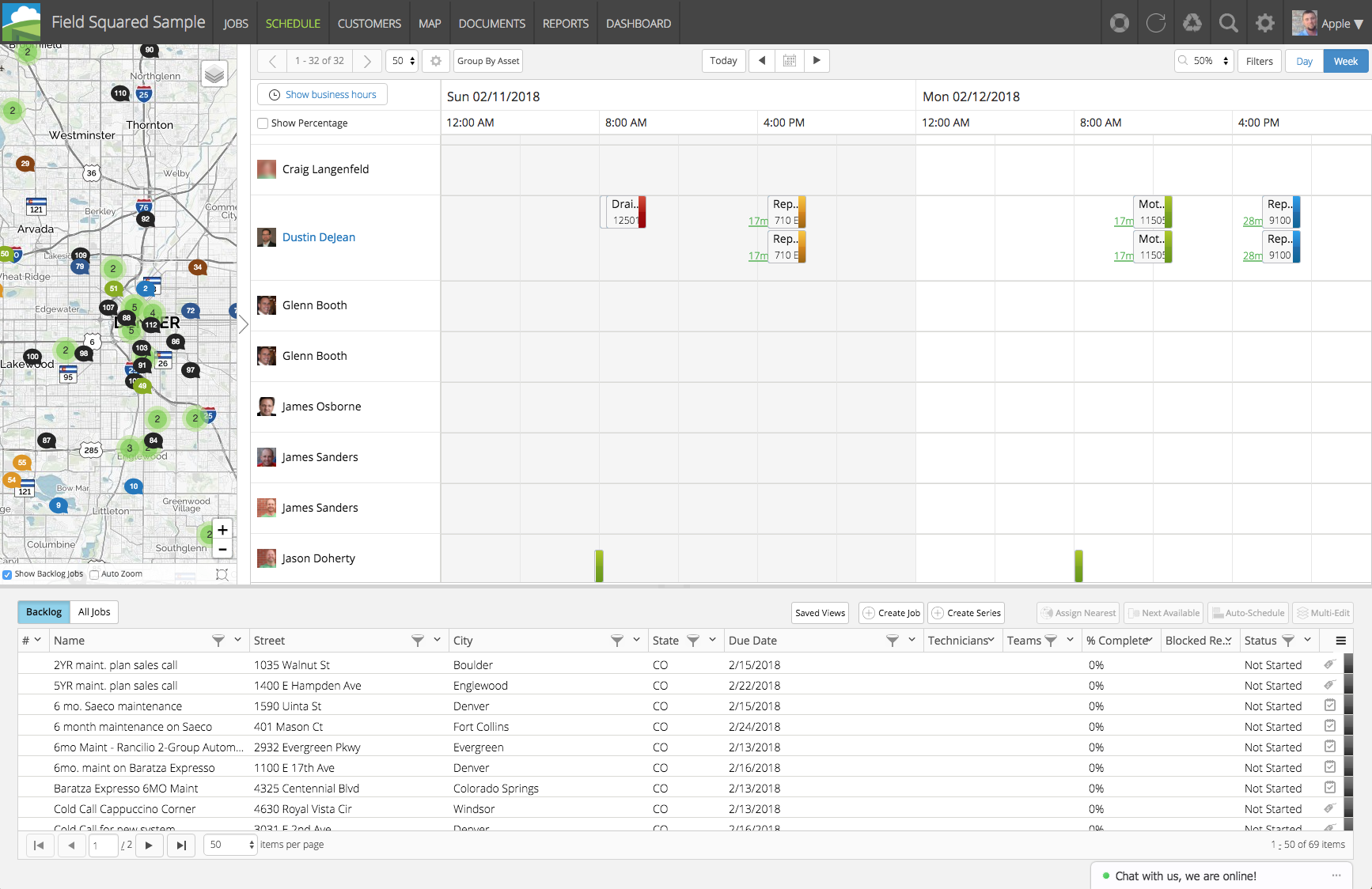Viewport: 1372px width, 889px height.
Task: Collapse map panel with side chevron
Action: click(x=244, y=324)
